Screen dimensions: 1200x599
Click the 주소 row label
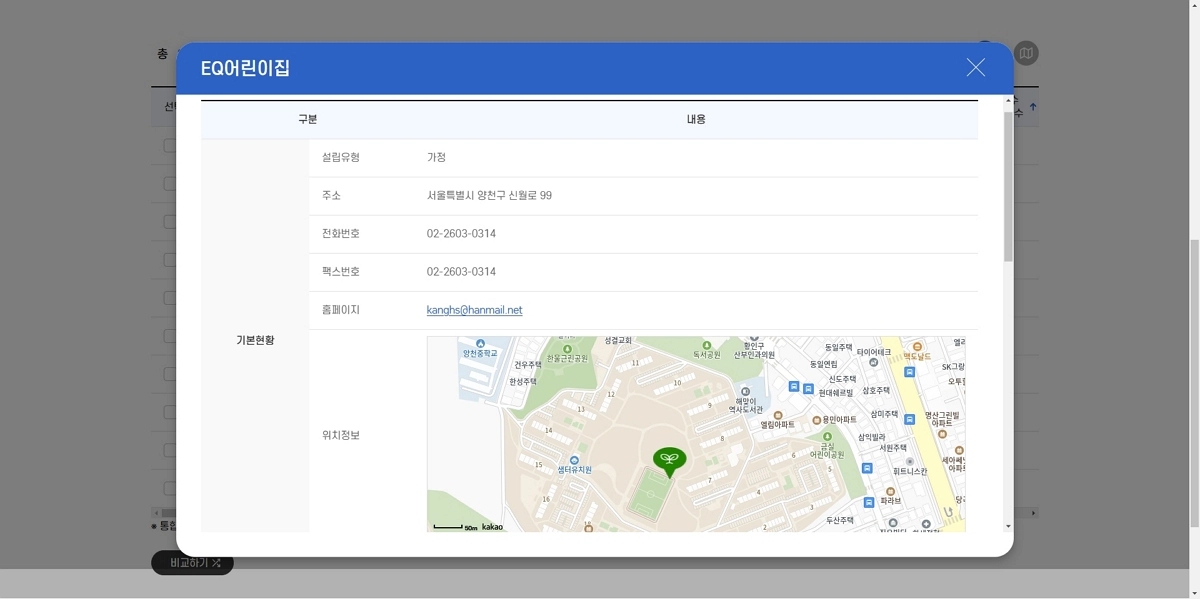[331, 195]
